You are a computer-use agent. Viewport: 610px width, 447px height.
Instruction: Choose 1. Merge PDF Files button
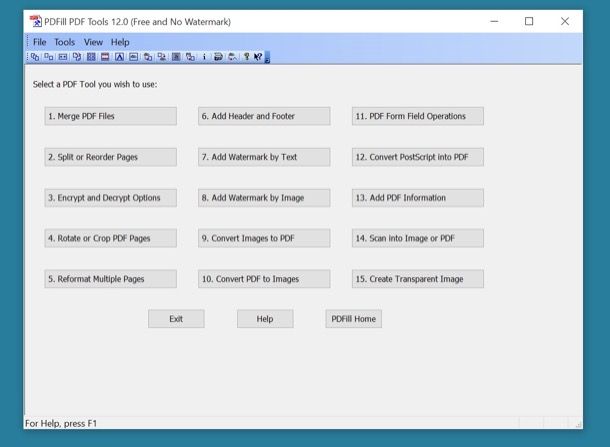(110, 116)
